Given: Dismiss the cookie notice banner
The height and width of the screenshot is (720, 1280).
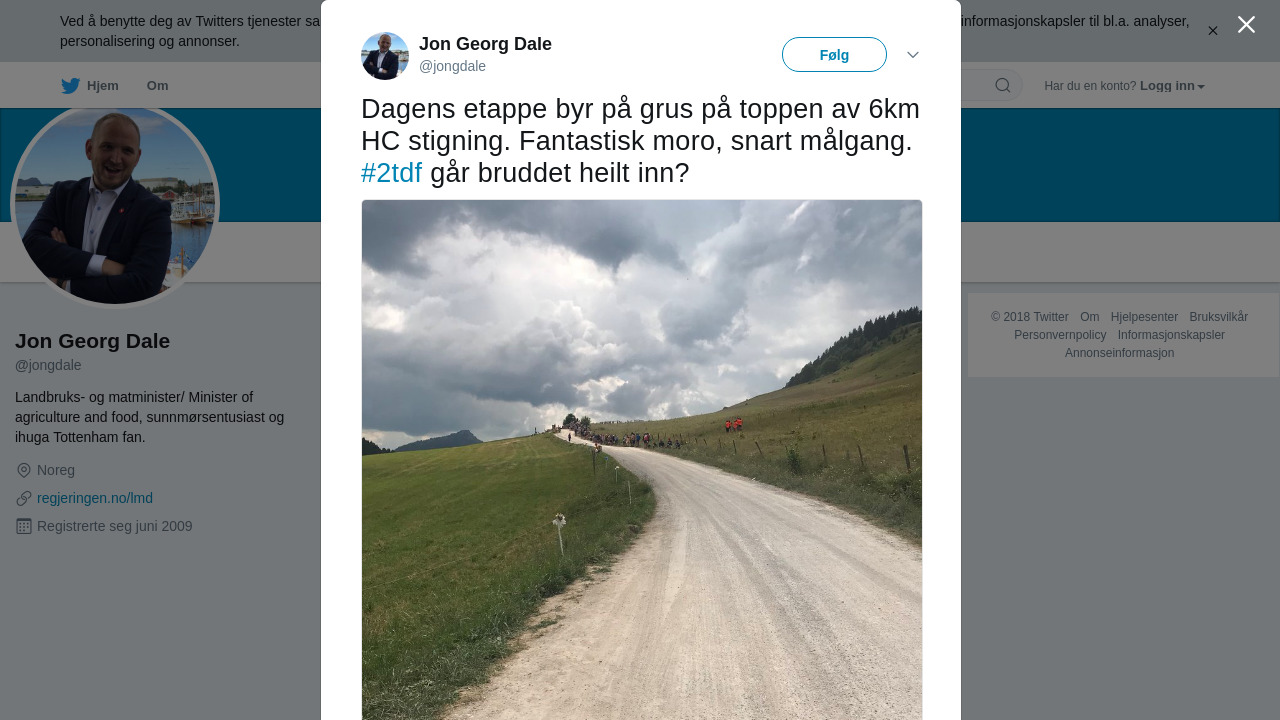Looking at the screenshot, I should [1213, 31].
